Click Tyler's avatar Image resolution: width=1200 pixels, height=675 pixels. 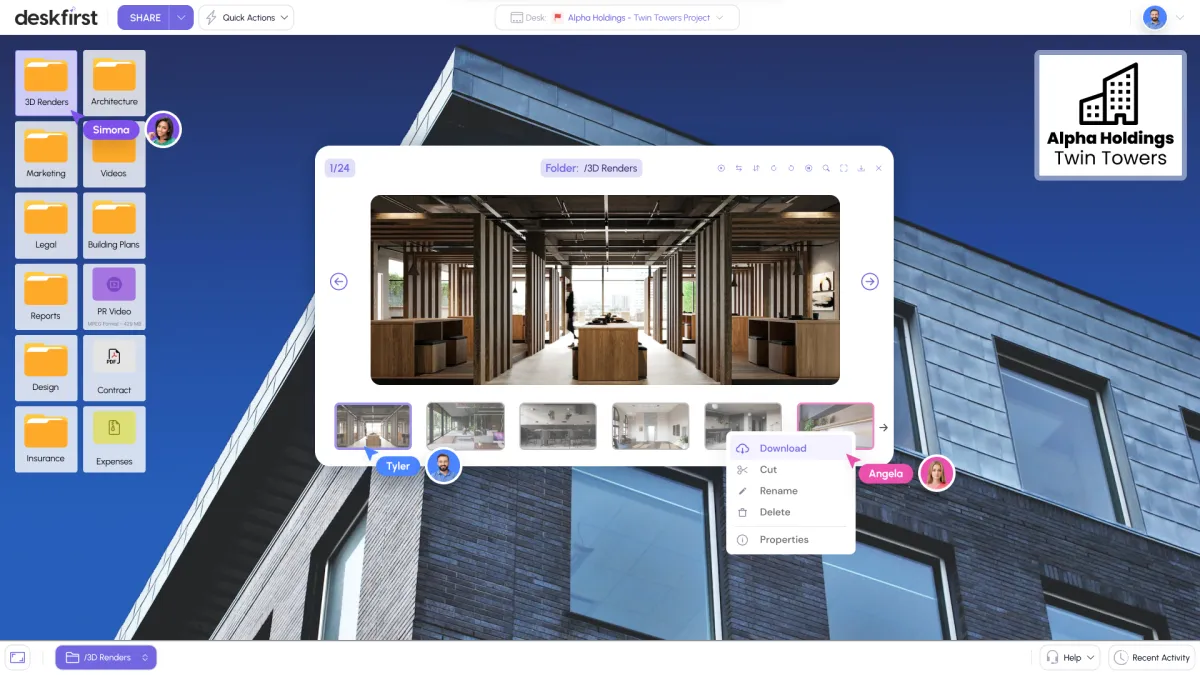tap(443, 466)
